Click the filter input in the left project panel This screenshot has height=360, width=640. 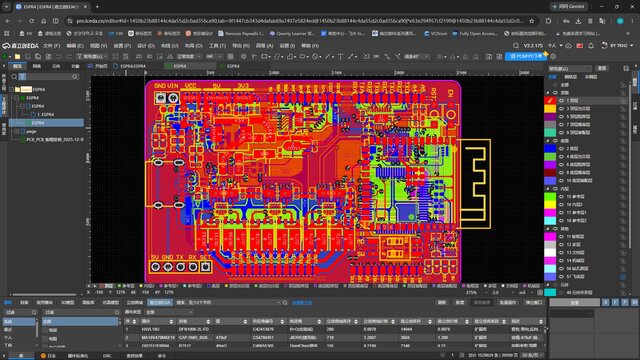click(48, 77)
